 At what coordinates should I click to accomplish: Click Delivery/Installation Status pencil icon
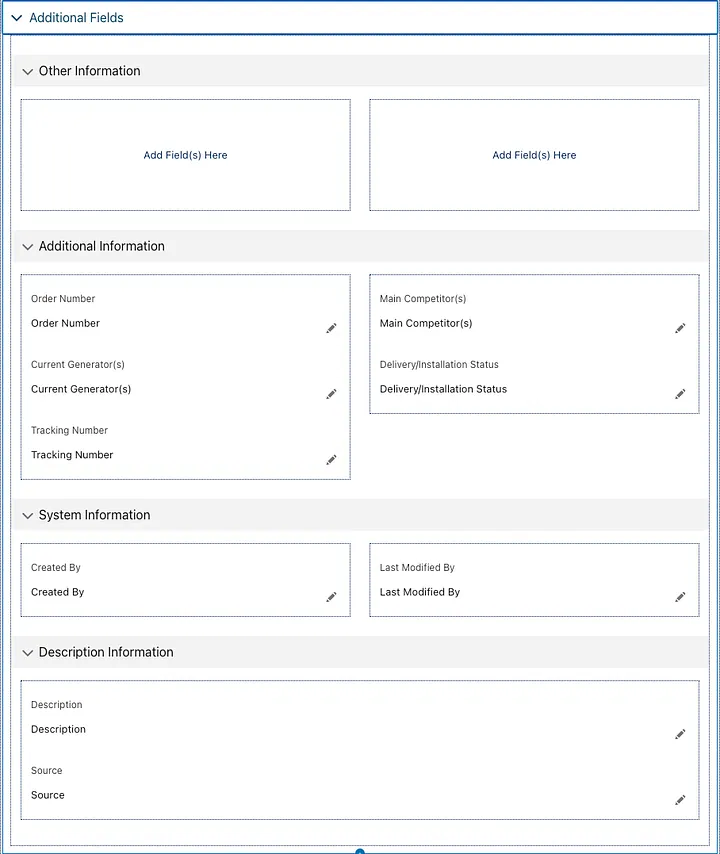[680, 394]
